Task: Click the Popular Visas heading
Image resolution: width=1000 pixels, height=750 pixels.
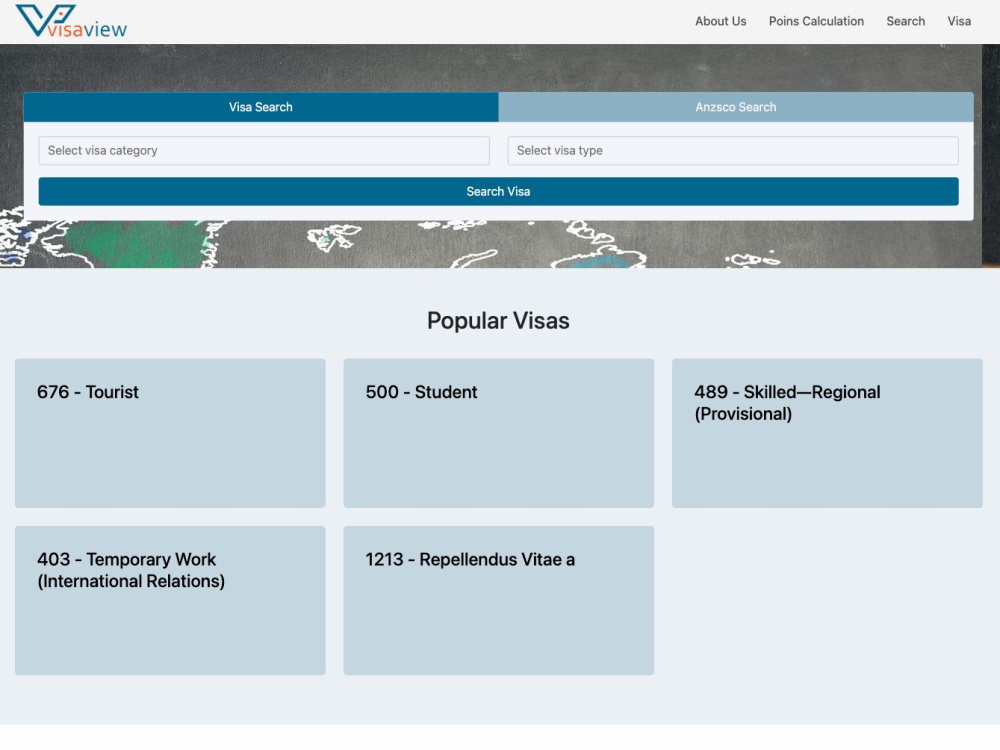Action: [x=498, y=321]
